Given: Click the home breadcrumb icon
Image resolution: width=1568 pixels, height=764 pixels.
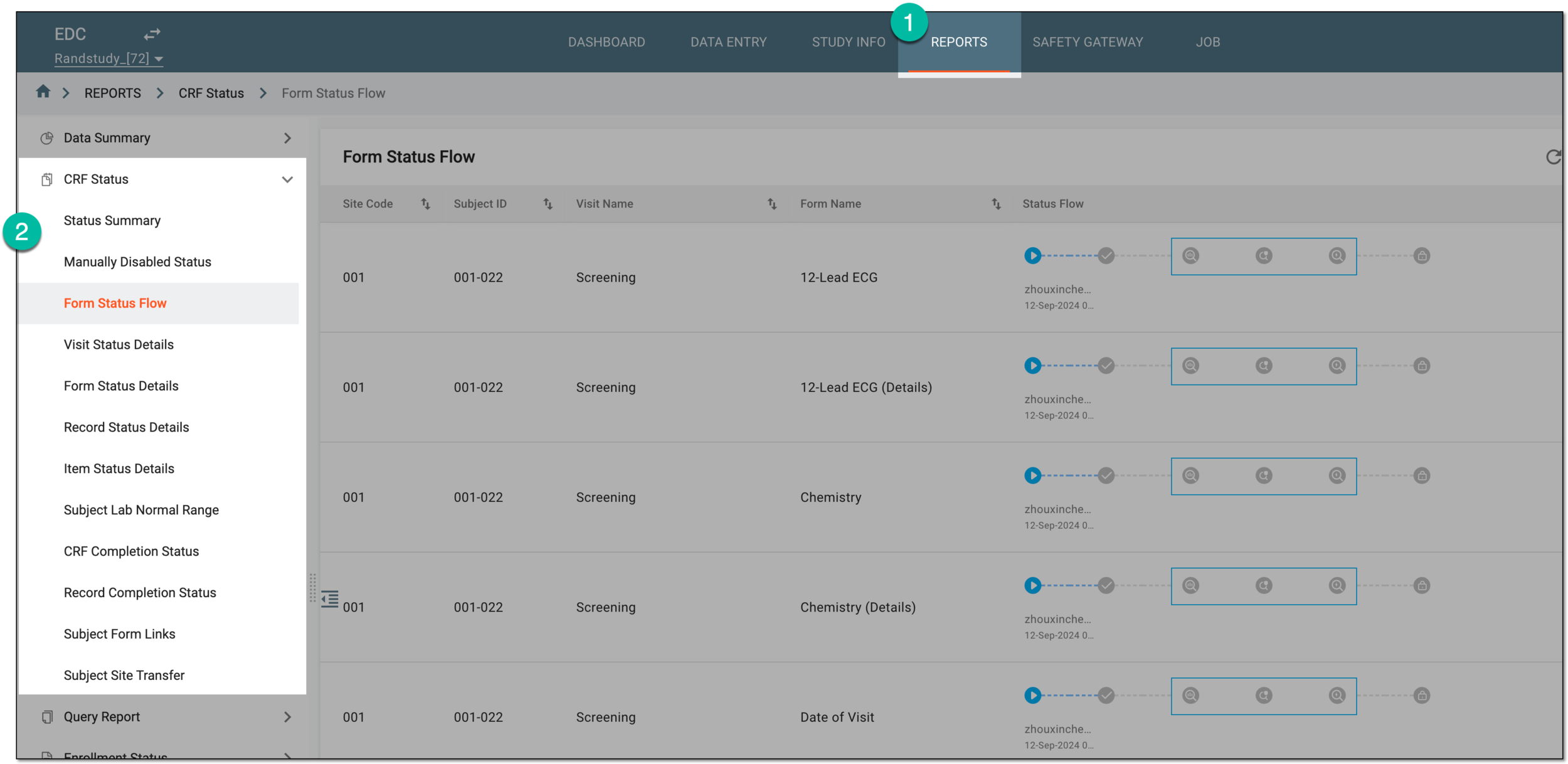Looking at the screenshot, I should pos(43,92).
